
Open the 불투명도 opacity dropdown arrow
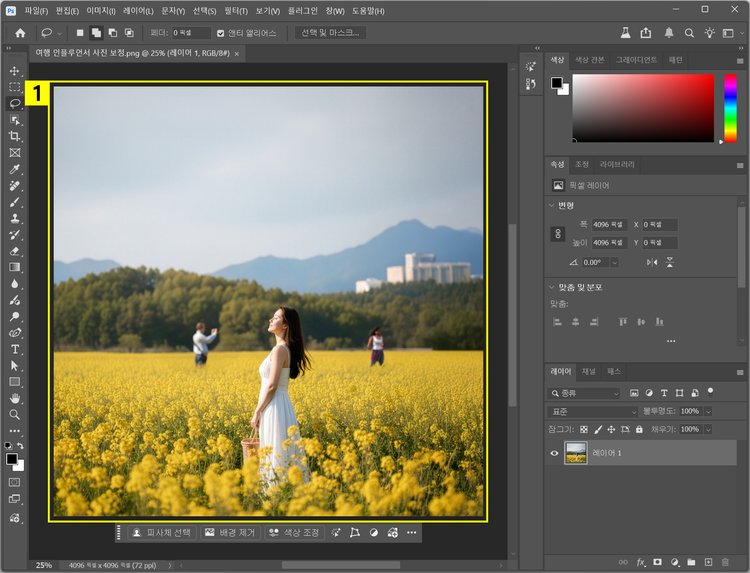708,411
